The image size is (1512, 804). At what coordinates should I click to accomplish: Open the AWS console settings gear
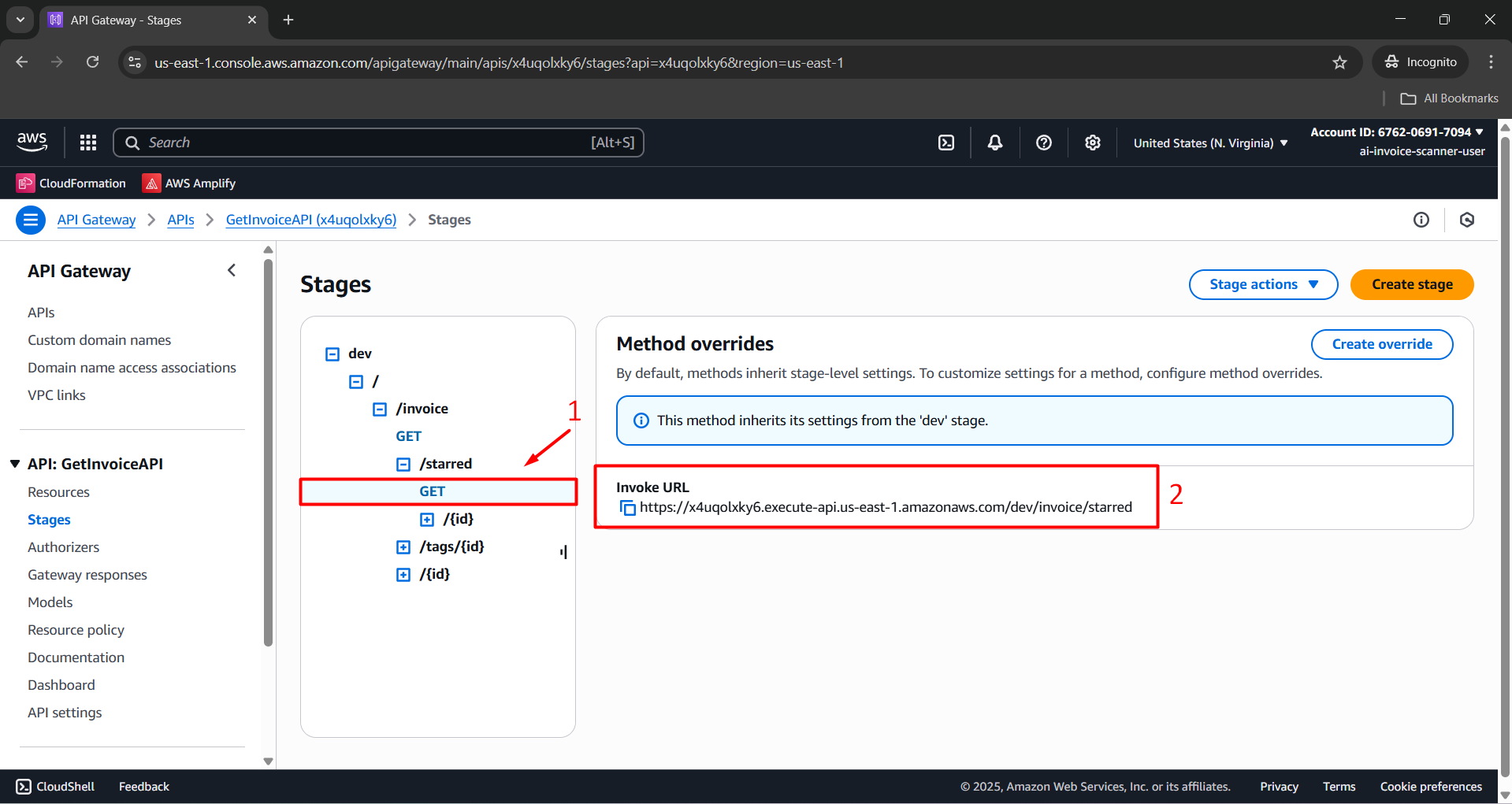1092,143
